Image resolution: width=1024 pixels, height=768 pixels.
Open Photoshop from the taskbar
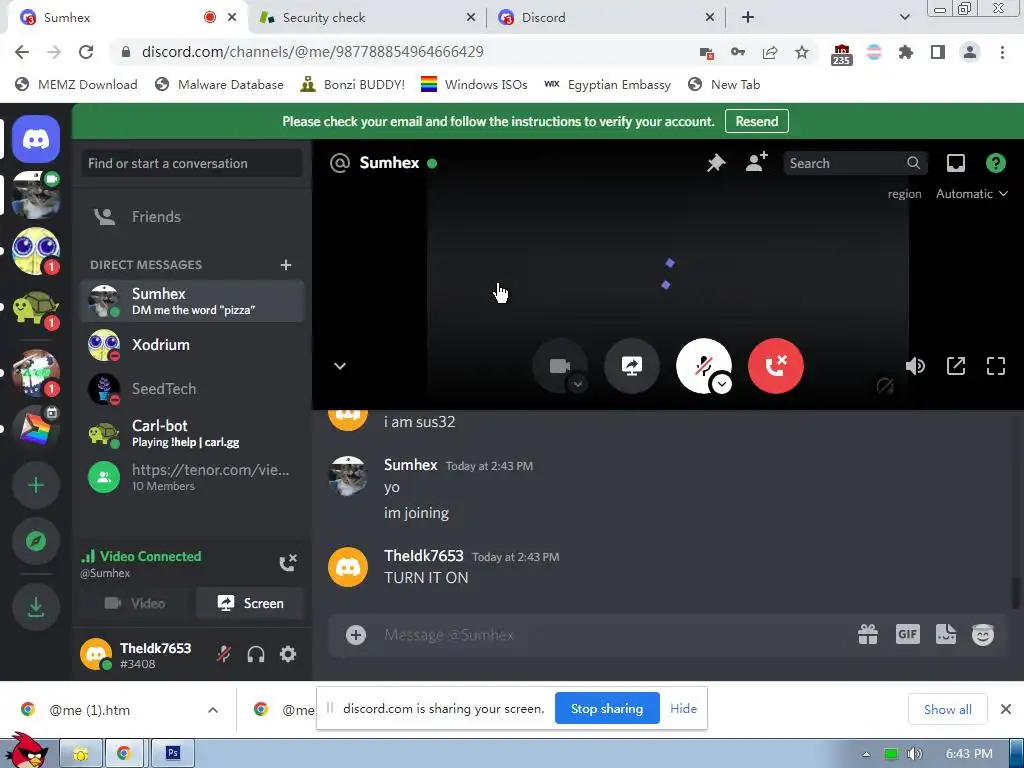click(172, 754)
